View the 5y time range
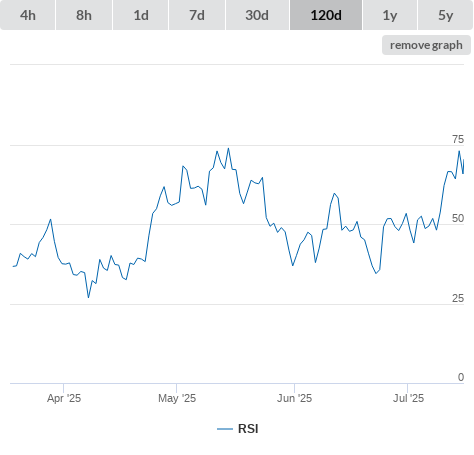 [445, 15]
